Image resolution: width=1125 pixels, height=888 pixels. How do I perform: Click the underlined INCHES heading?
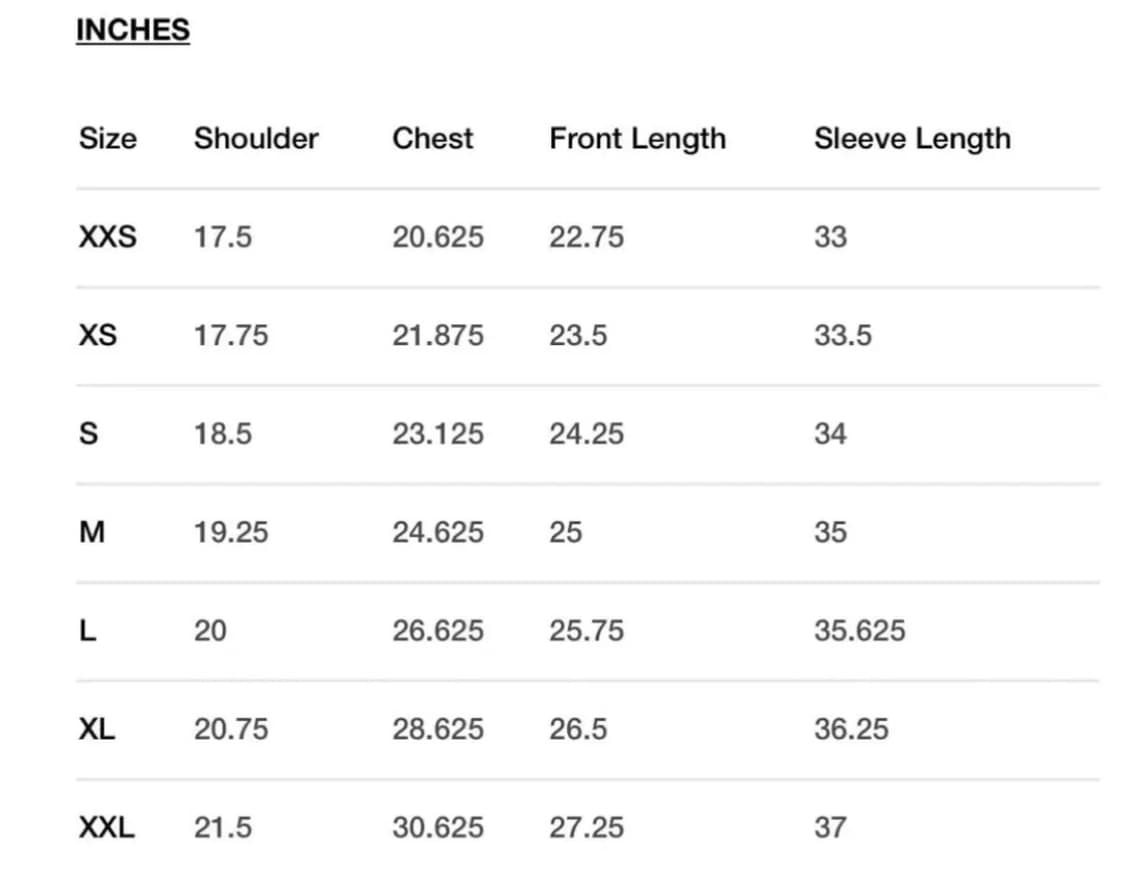tap(132, 30)
